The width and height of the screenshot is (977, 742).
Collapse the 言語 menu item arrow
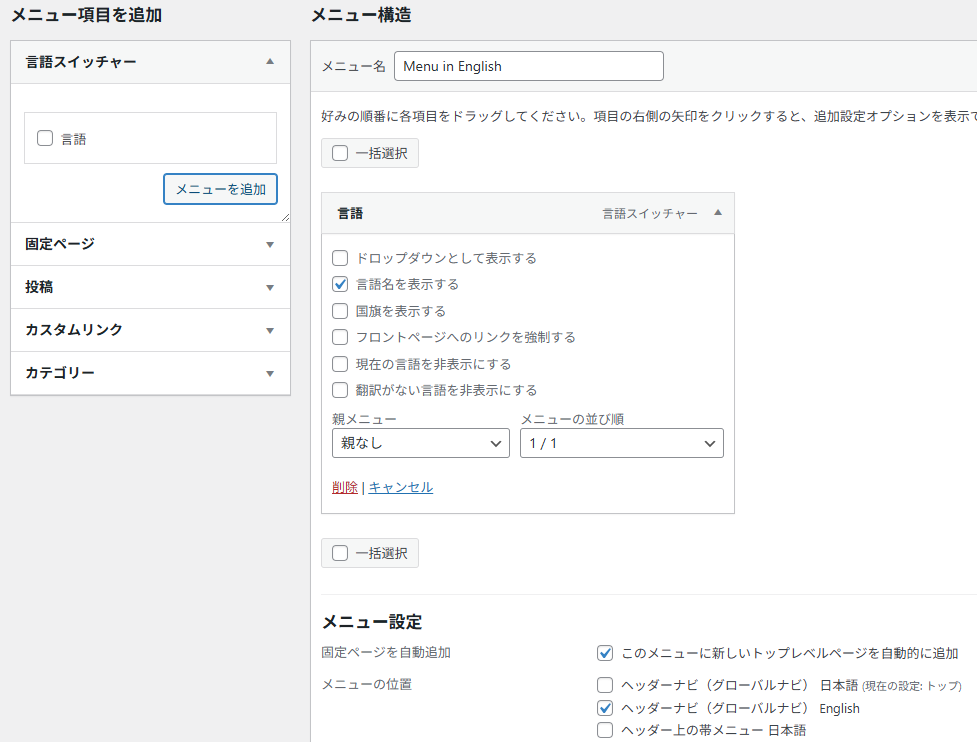coord(717,213)
